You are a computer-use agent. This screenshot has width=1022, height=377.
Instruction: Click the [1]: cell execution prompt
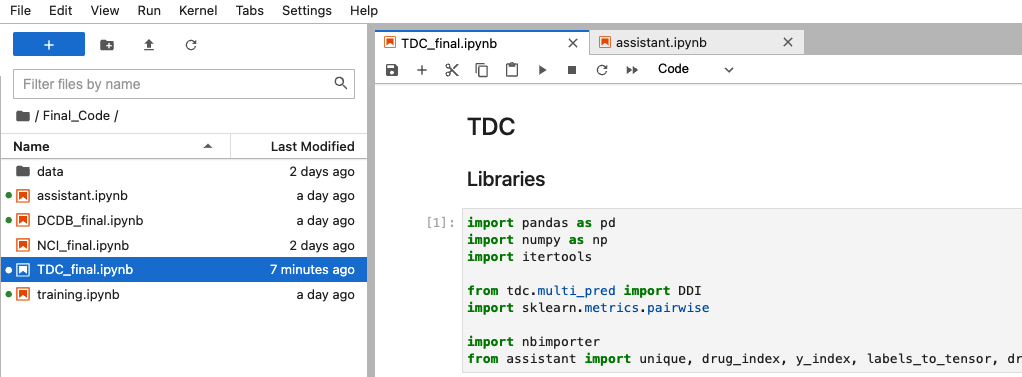[441, 223]
